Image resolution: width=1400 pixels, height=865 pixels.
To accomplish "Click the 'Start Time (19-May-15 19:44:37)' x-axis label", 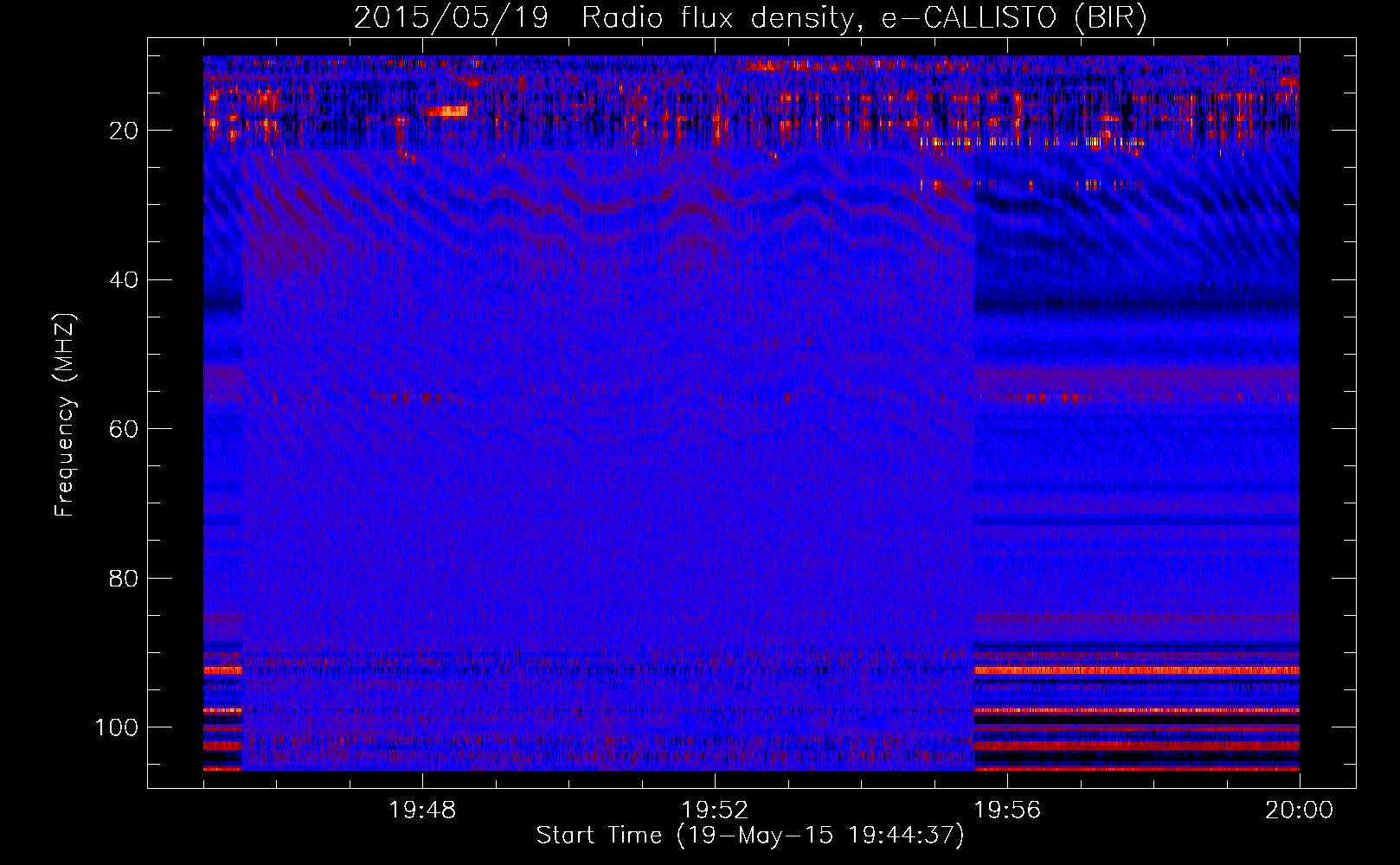I will (750, 836).
